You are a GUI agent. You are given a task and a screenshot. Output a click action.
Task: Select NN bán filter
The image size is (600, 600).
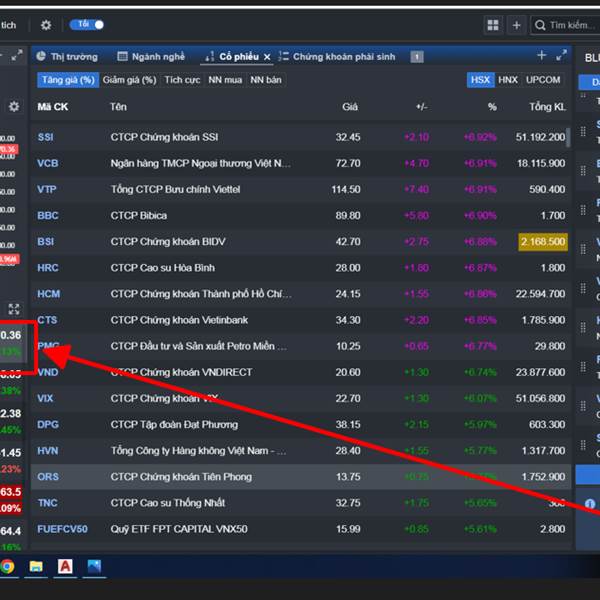point(266,80)
